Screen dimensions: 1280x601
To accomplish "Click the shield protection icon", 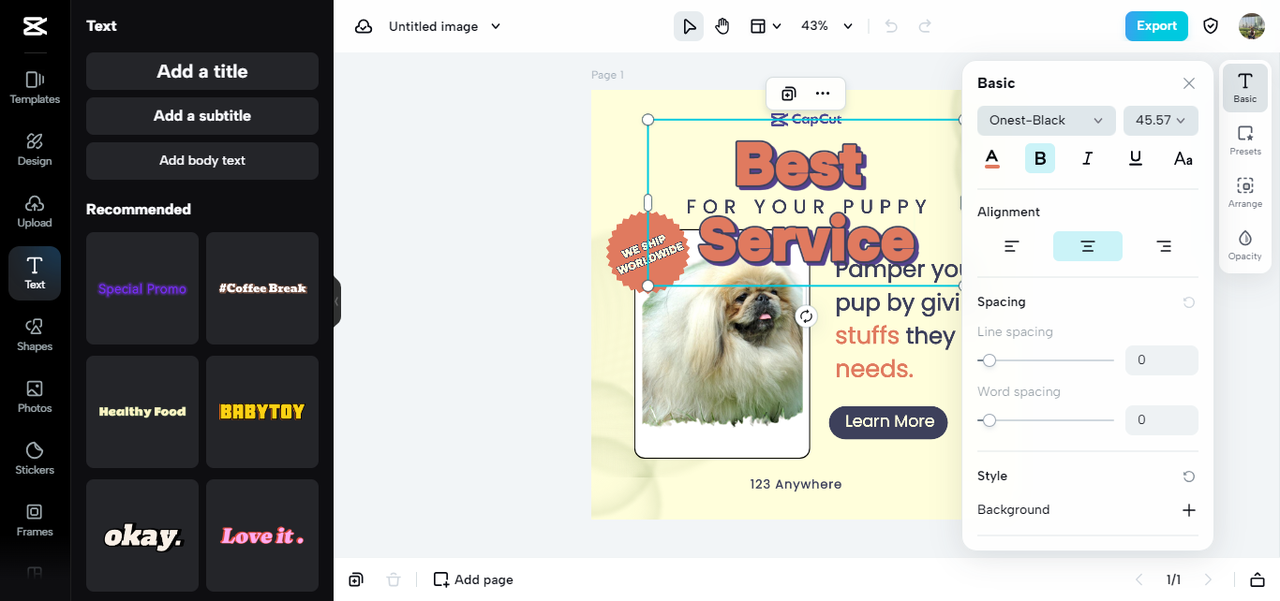I will click(x=1211, y=26).
